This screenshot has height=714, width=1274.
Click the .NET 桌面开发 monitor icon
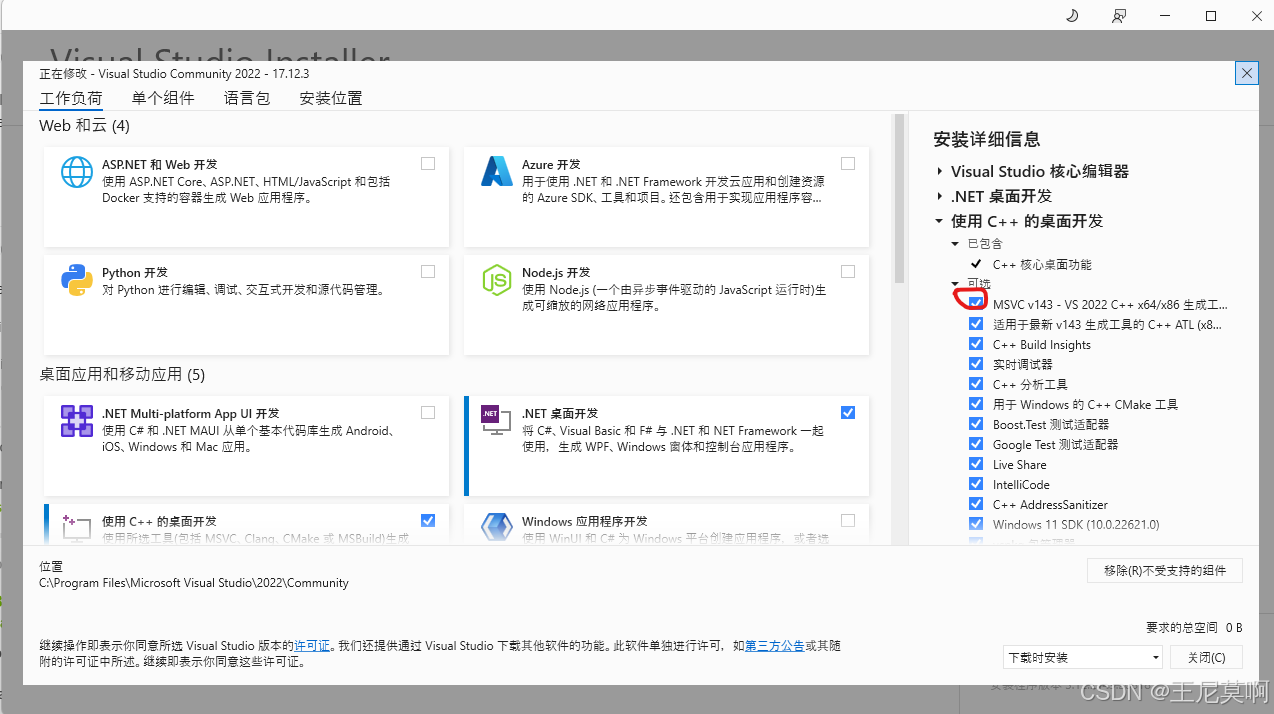tap(497, 421)
